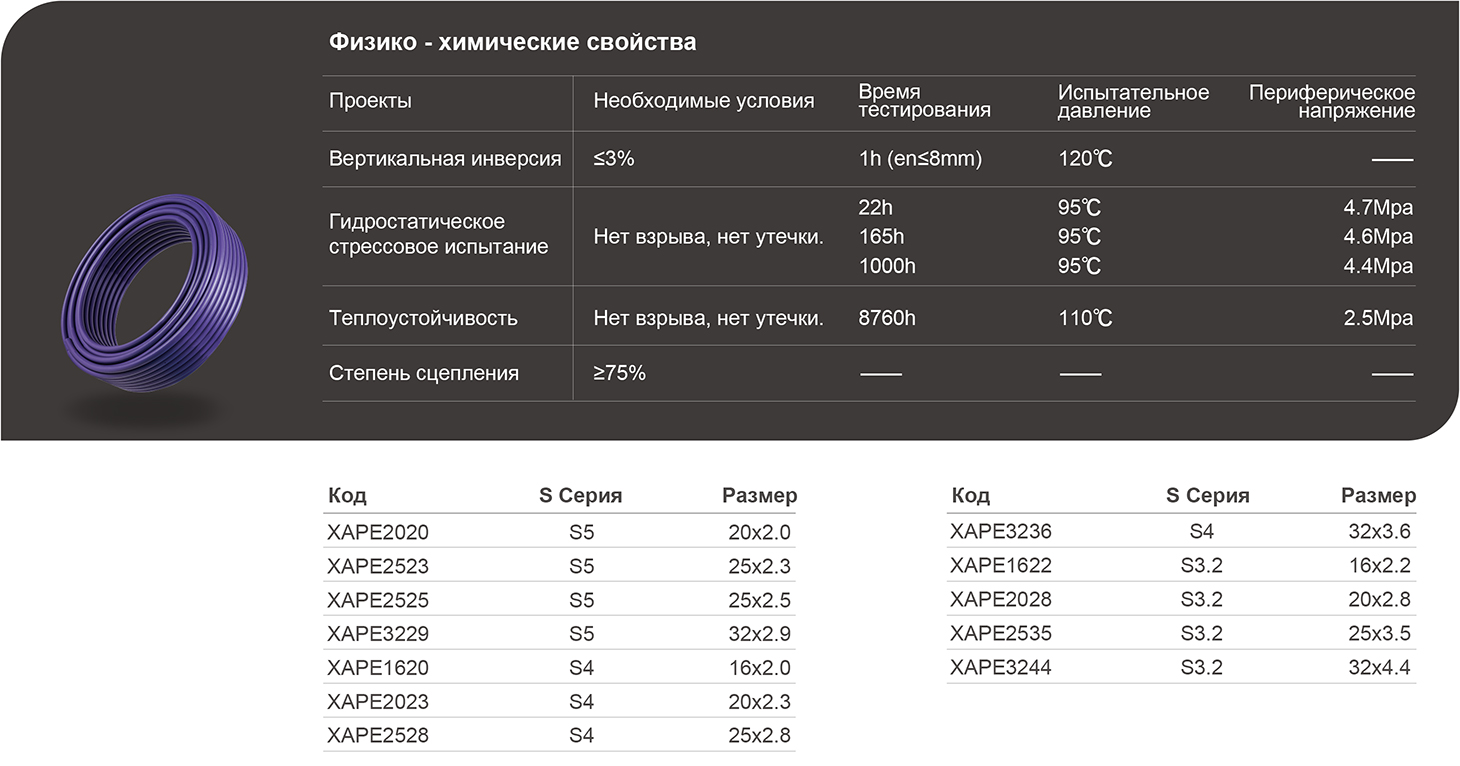
Task: Select the ≥75% condition cell
Action: (x=619, y=373)
